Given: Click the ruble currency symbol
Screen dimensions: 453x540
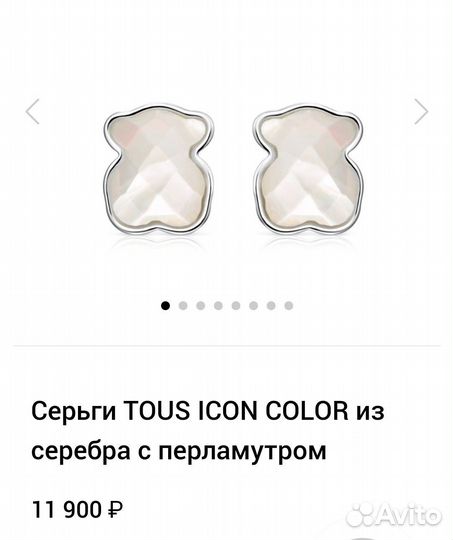Looking at the screenshot, I should point(115,510).
